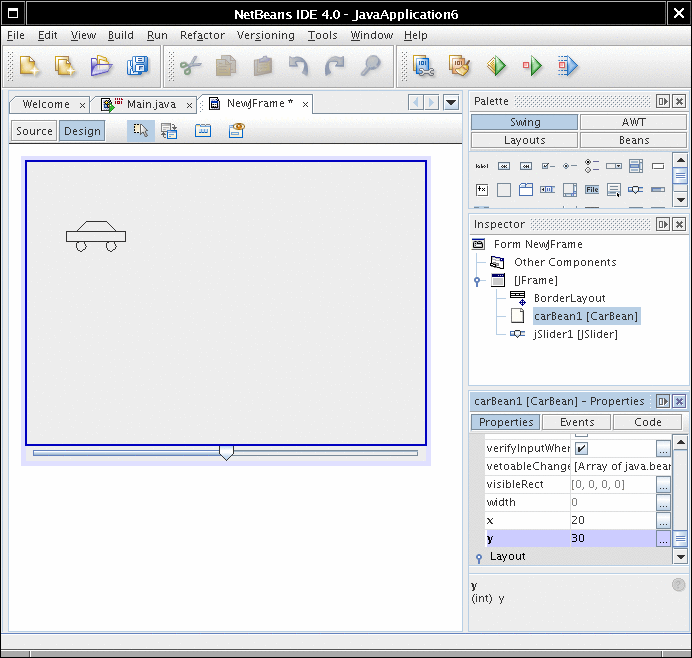The height and width of the screenshot is (658, 692).
Task: Select the AWT palette category
Action: tap(633, 122)
